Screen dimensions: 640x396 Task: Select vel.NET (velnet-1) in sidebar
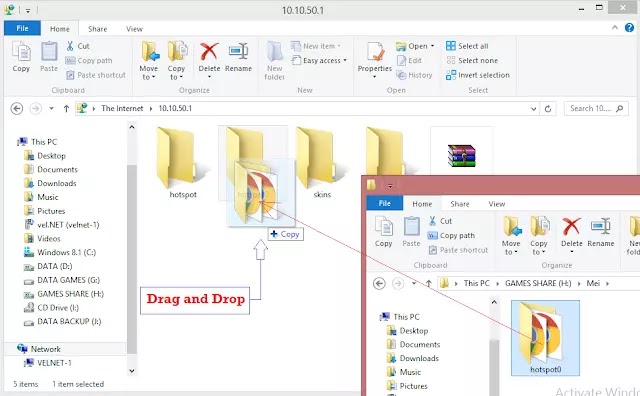tap(62, 225)
